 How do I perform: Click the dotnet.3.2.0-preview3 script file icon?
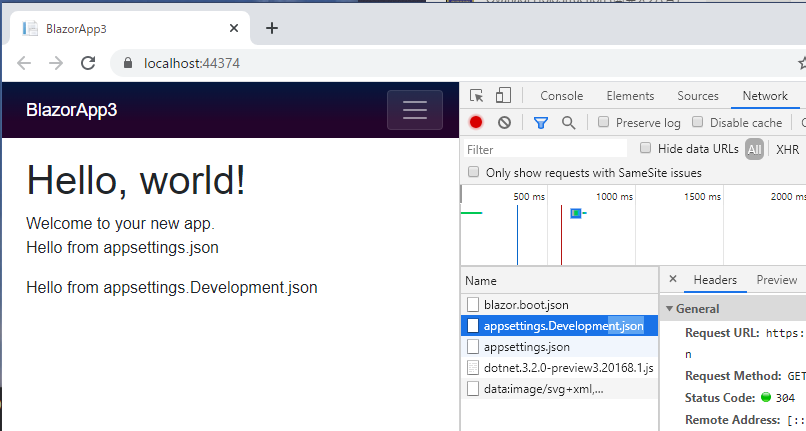click(473, 368)
